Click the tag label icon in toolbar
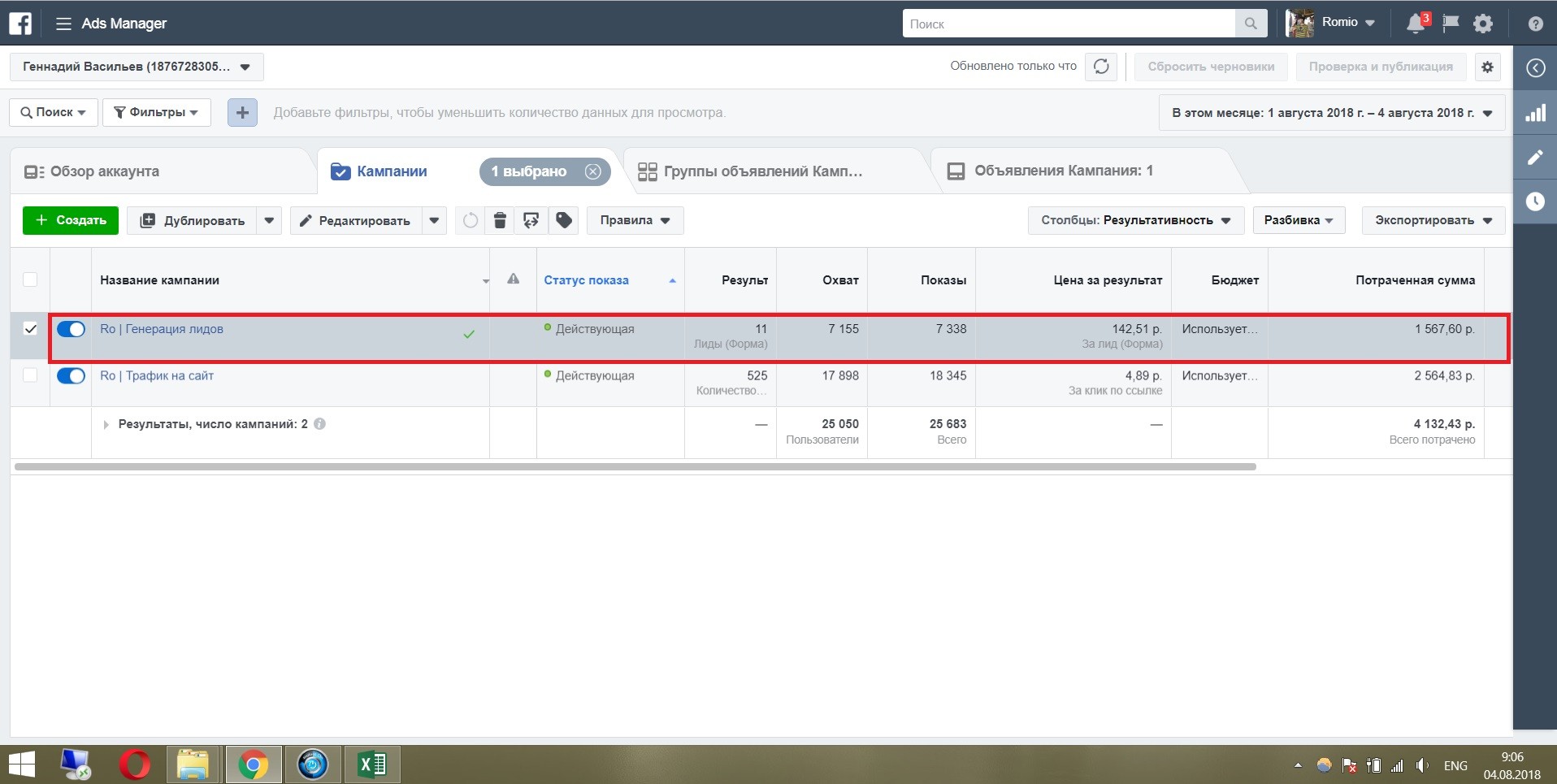This screenshot has height=784, width=1557. (x=563, y=220)
